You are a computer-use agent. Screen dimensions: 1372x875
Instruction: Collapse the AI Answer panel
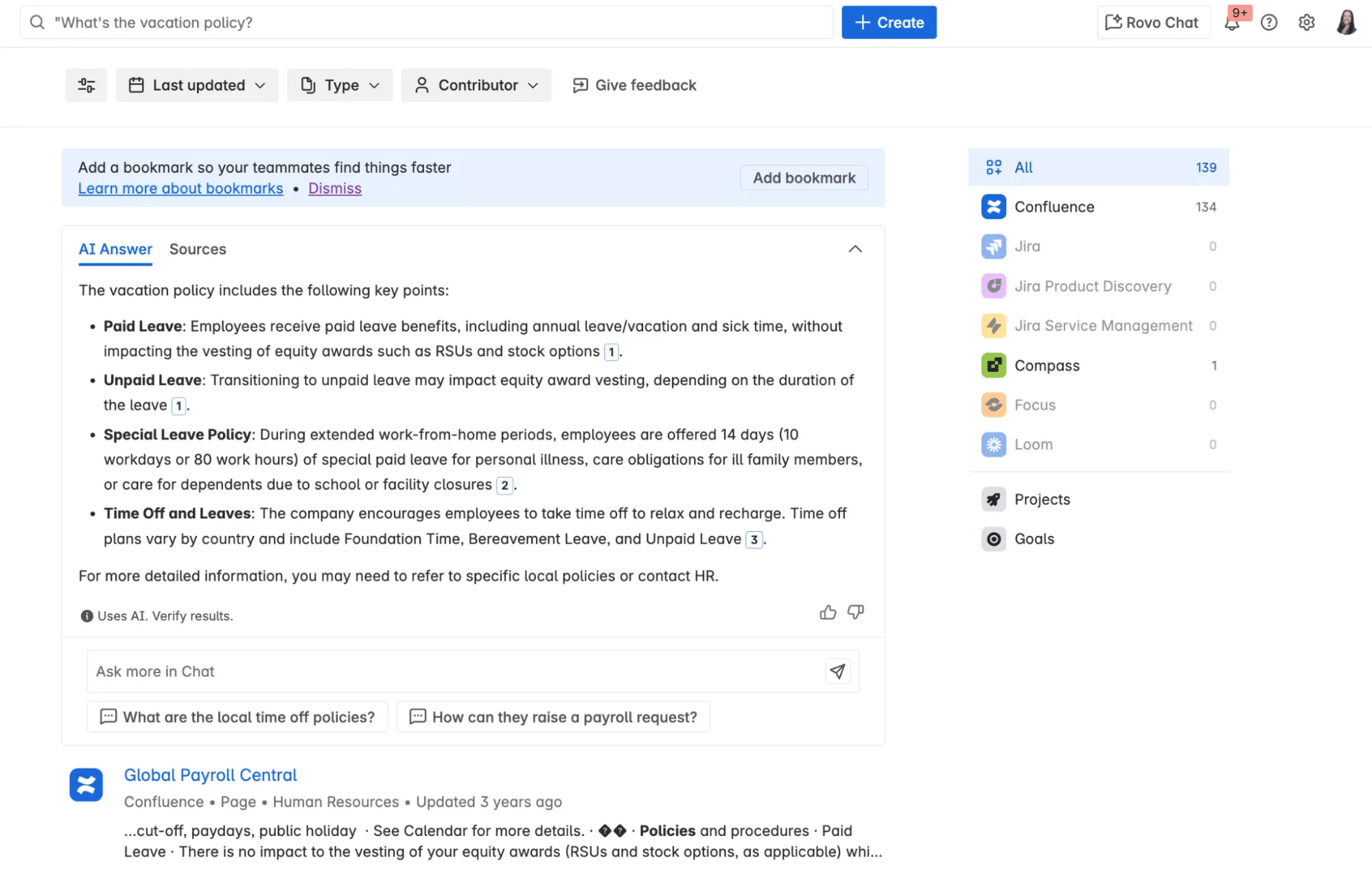tap(854, 249)
